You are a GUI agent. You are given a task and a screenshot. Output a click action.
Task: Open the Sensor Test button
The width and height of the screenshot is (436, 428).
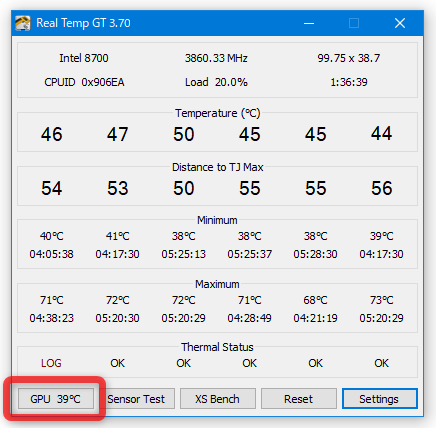pos(136,398)
